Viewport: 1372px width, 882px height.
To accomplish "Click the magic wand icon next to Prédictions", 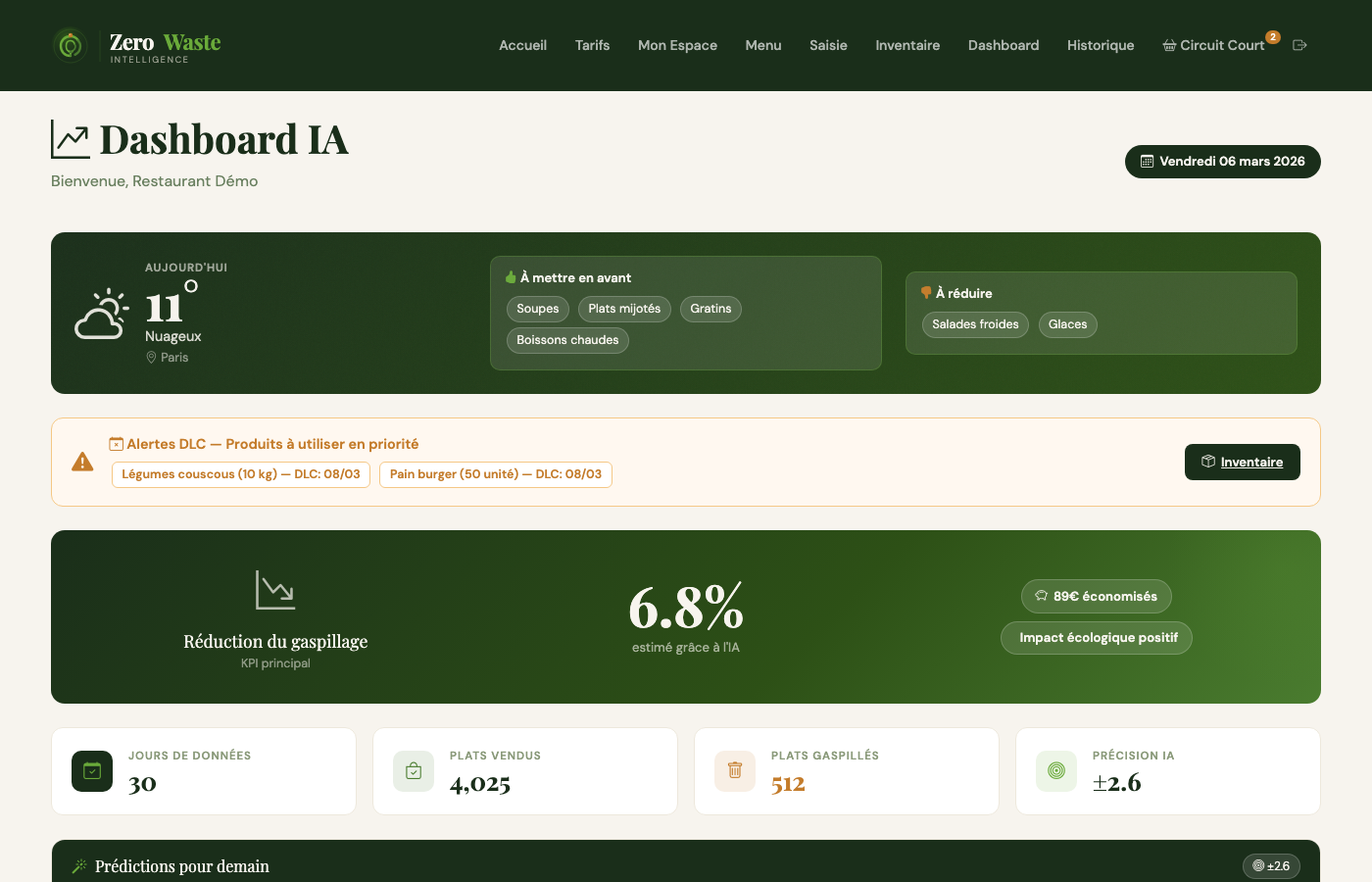I will tap(77, 865).
